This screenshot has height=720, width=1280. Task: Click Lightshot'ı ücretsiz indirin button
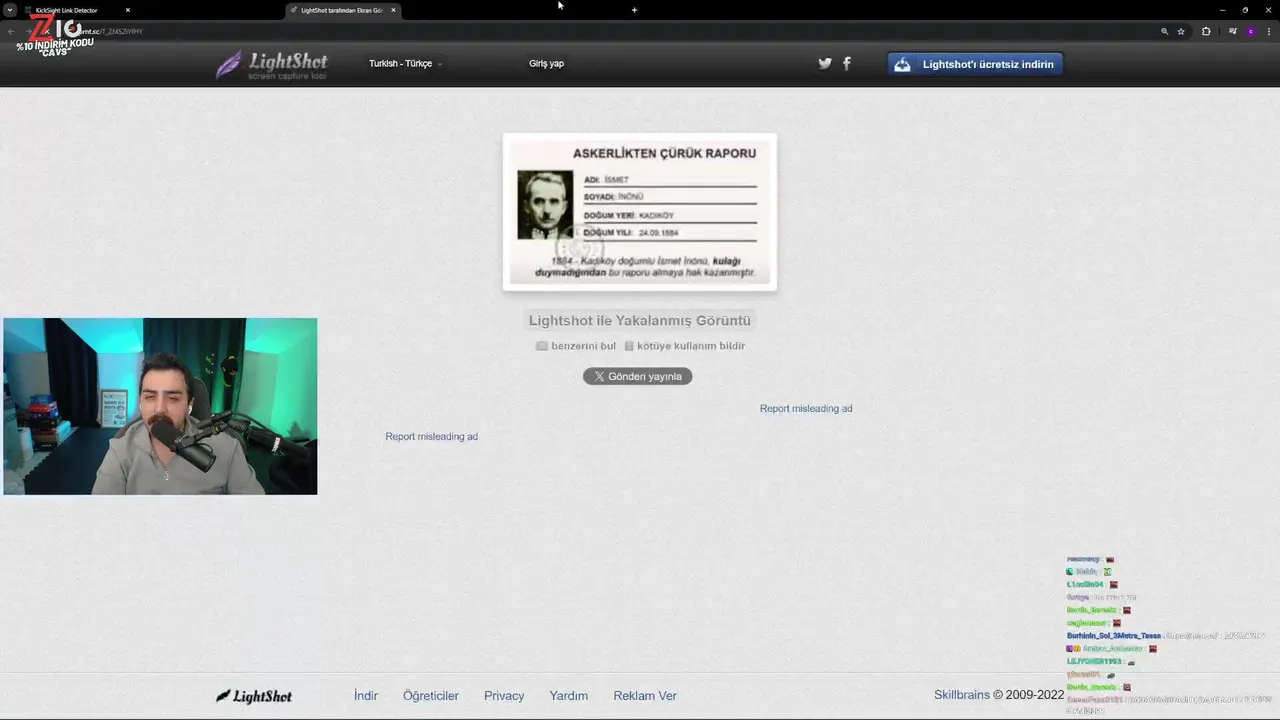975,64
